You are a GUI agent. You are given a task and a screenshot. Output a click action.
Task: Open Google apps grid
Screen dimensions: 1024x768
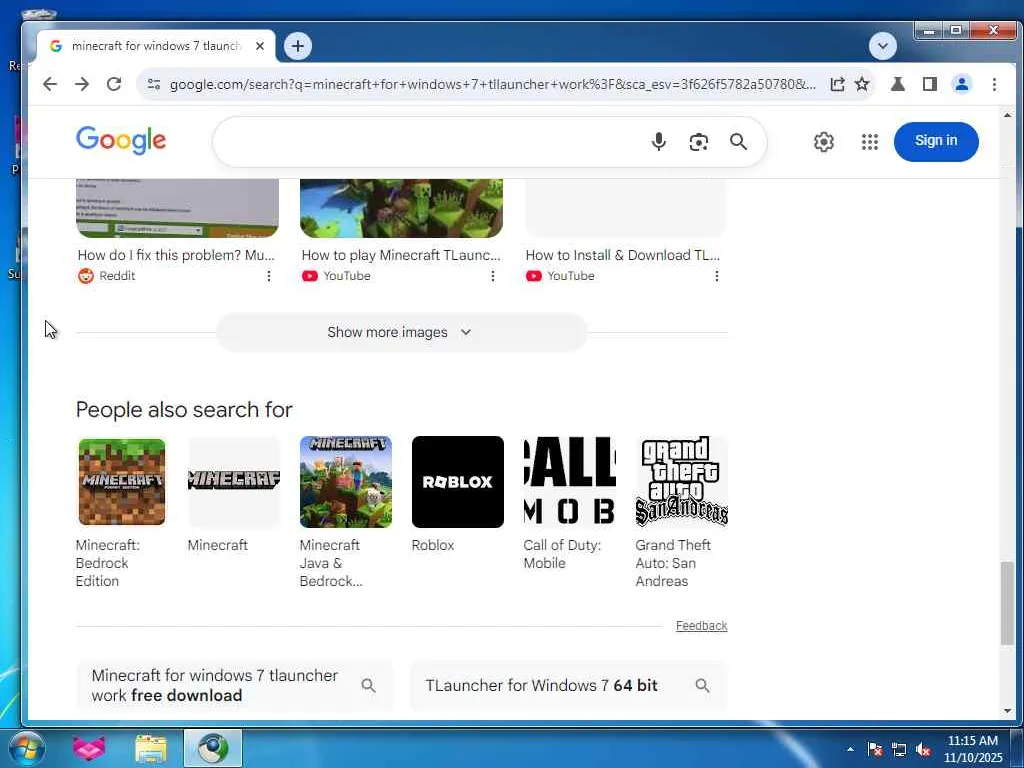[x=870, y=142]
